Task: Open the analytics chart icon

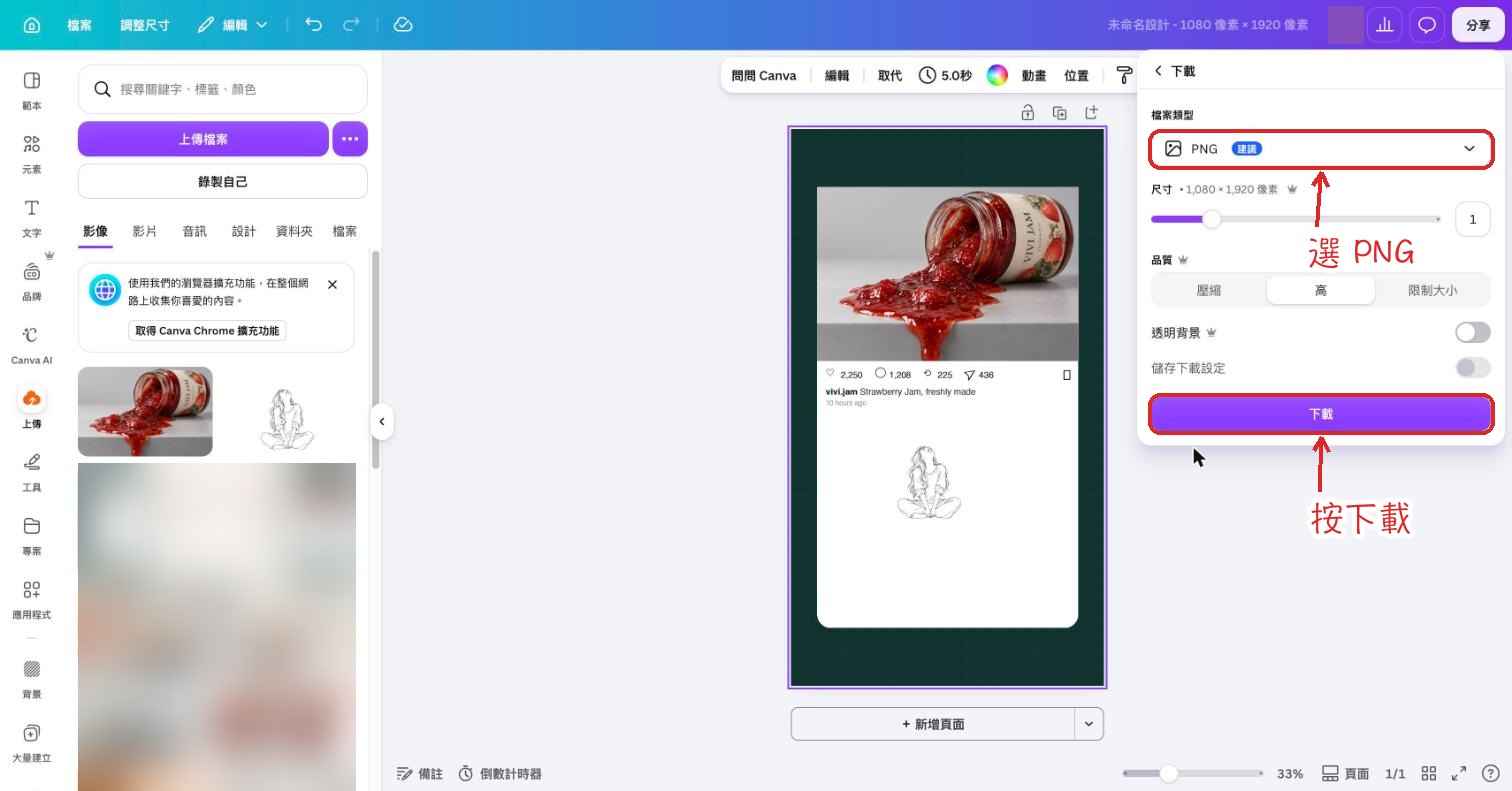Action: [1385, 25]
